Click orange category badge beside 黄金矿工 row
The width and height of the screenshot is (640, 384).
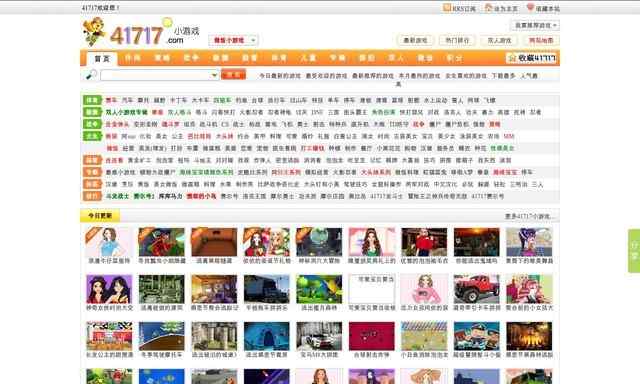(x=92, y=160)
